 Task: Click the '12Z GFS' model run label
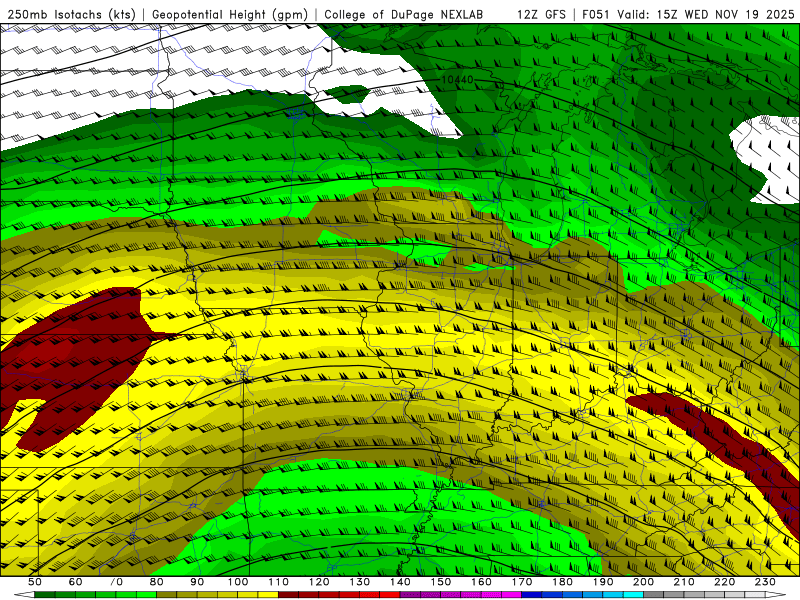pyautogui.click(x=541, y=15)
